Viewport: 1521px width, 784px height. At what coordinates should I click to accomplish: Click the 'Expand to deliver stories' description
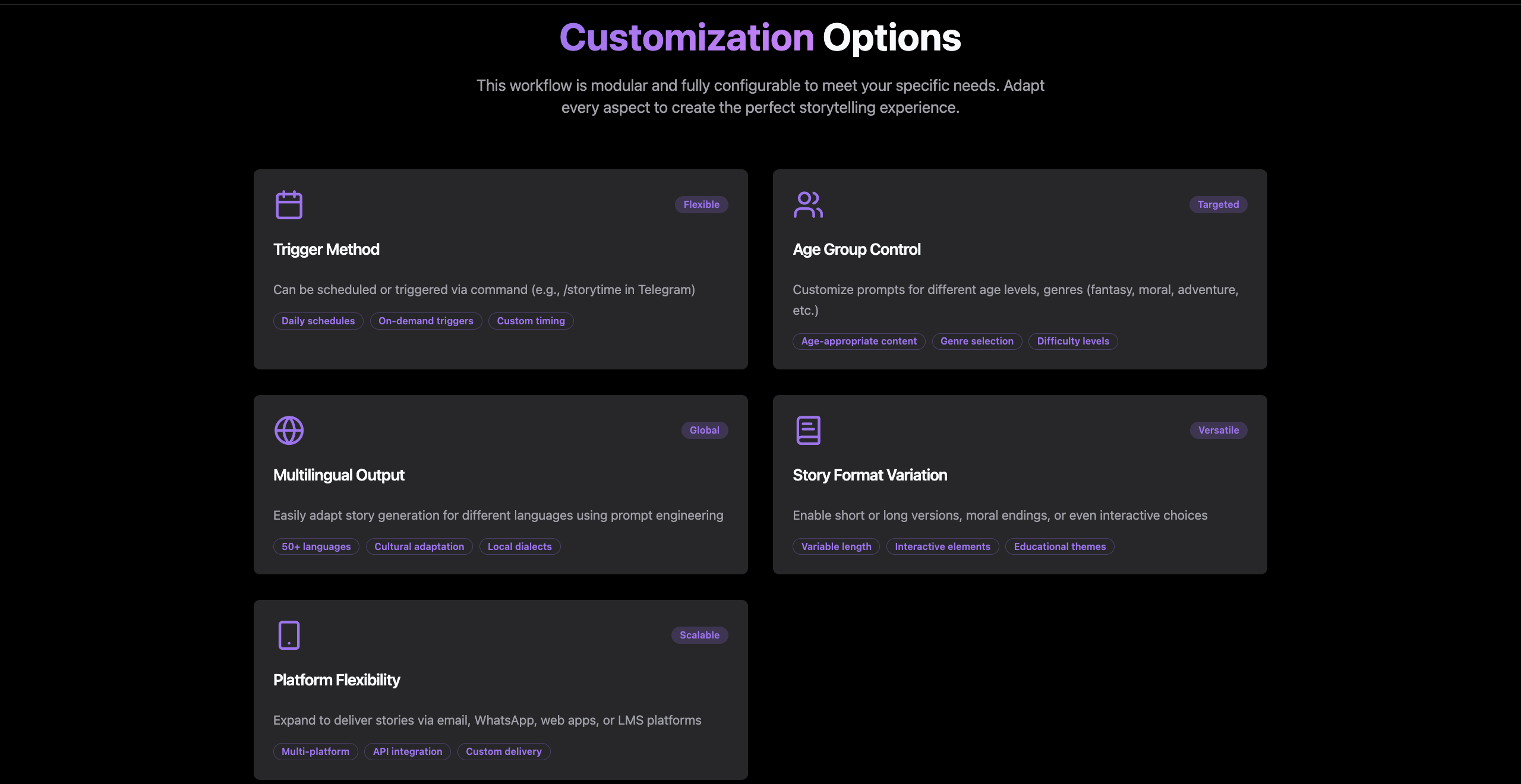487,720
